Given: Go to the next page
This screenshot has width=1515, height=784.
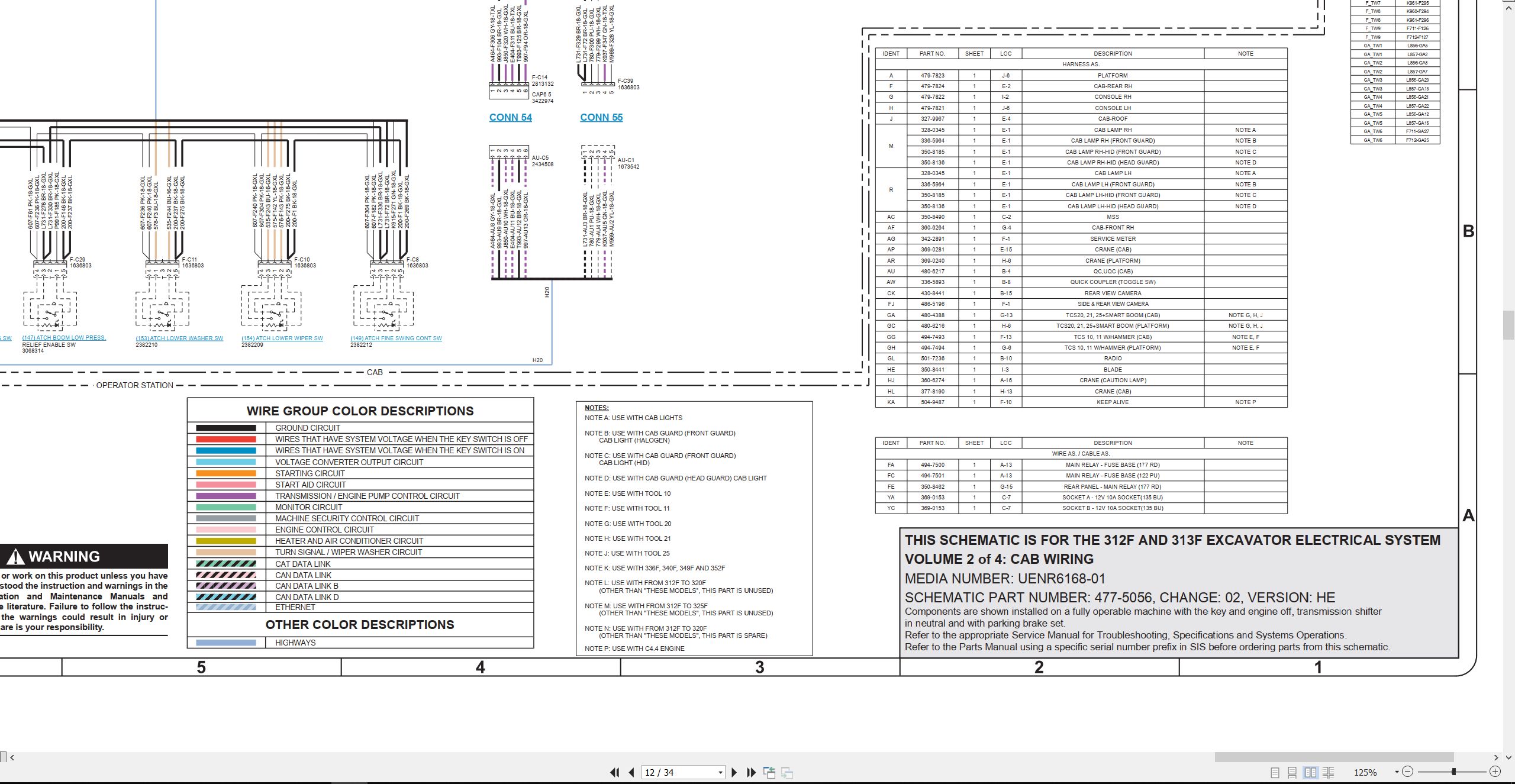Looking at the screenshot, I should click(x=734, y=772).
